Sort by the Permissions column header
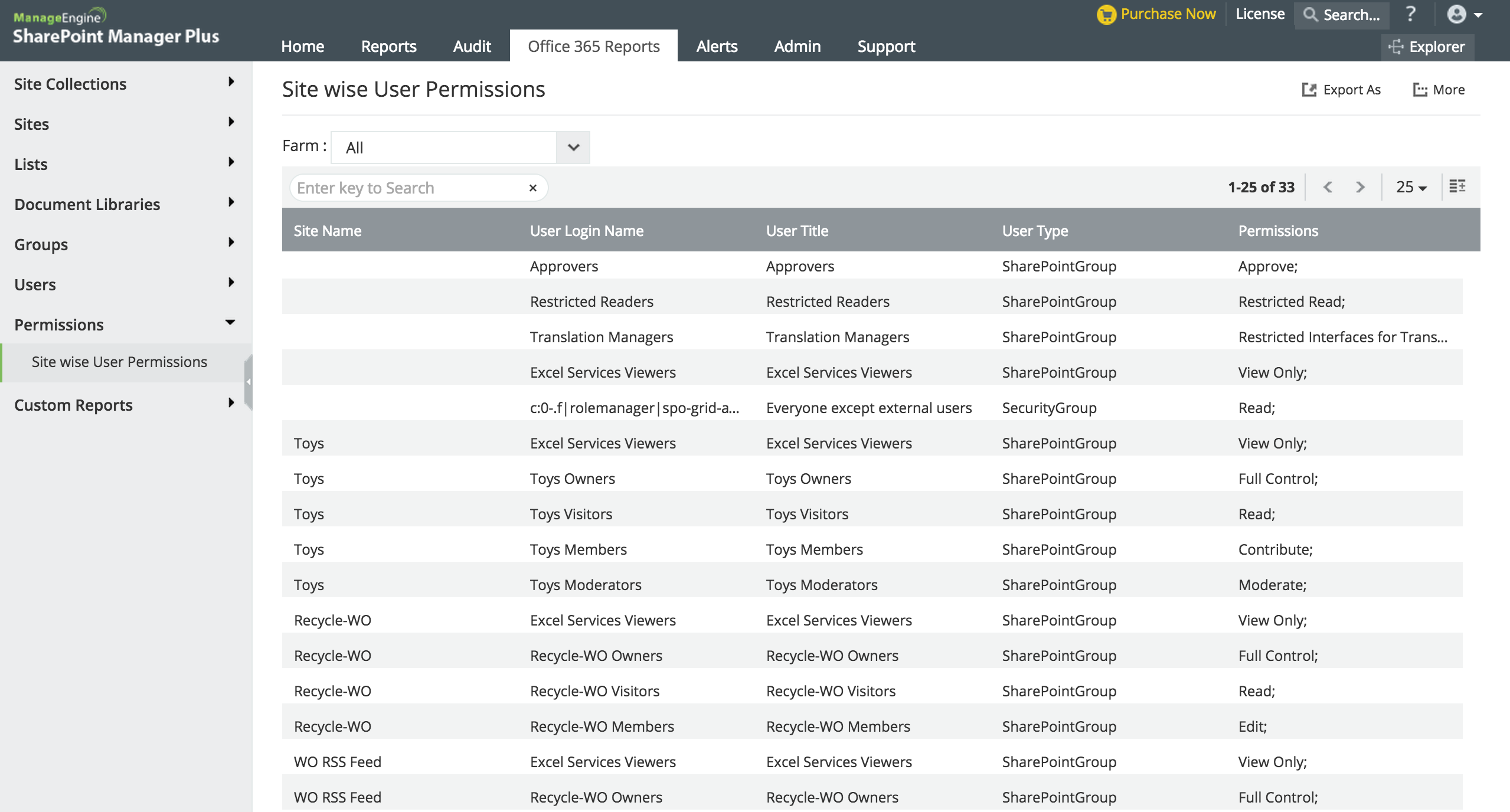The width and height of the screenshot is (1510, 812). (1277, 230)
